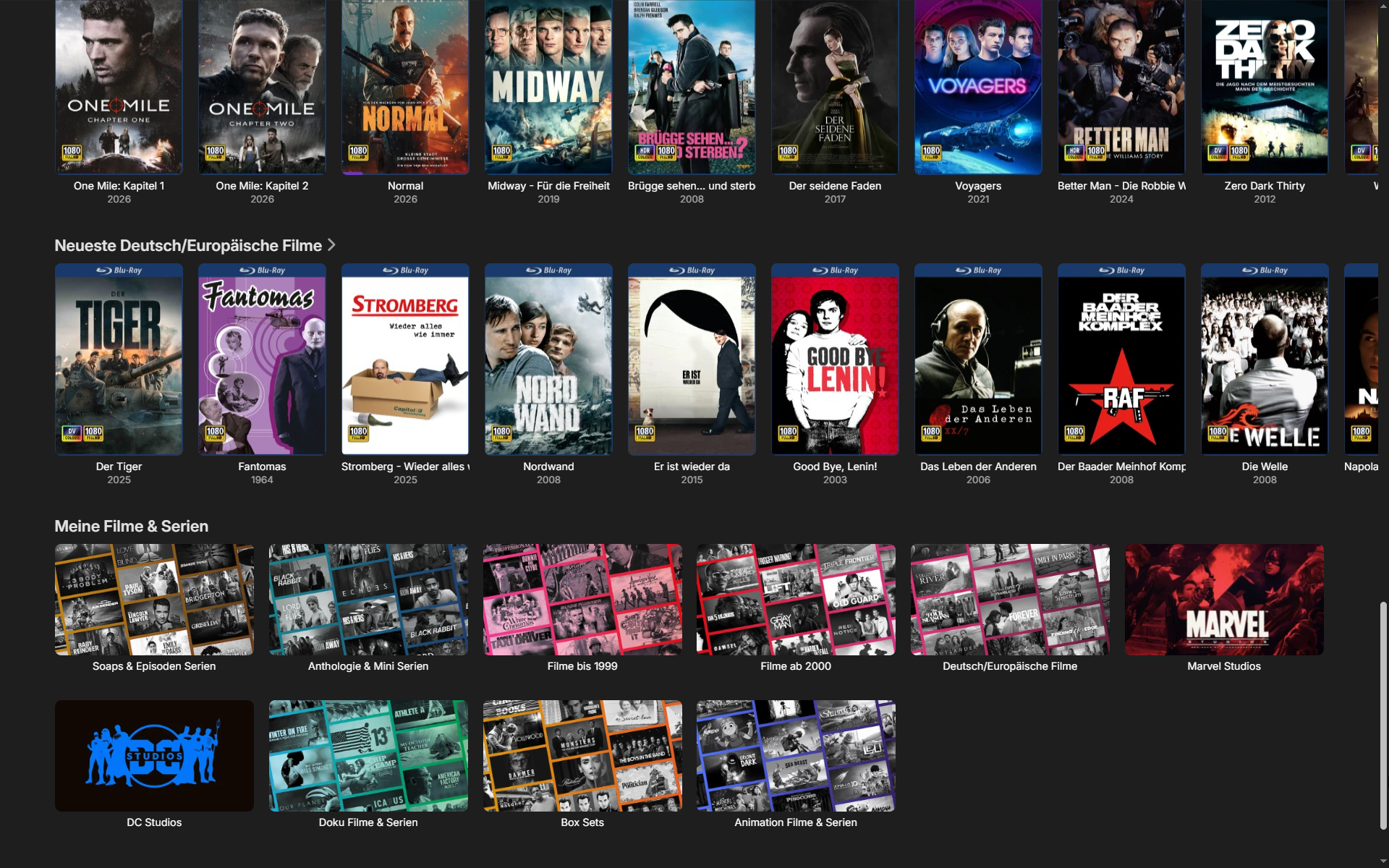1389x868 pixels.
Task: Click the 'Das Leben der Anderen' title
Action: 978,467
